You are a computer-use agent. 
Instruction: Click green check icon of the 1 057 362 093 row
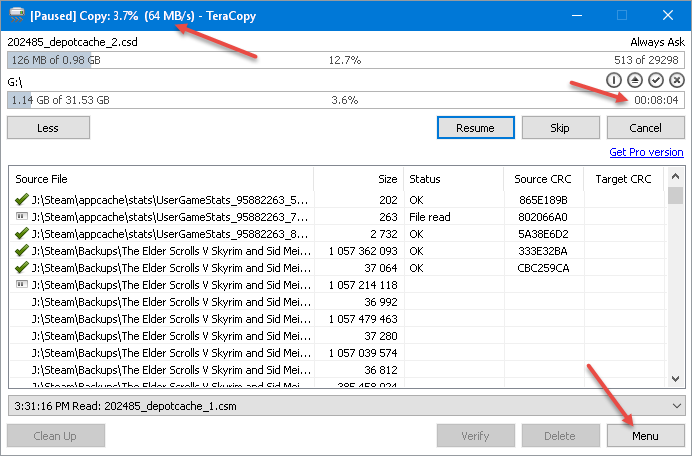pos(21,251)
